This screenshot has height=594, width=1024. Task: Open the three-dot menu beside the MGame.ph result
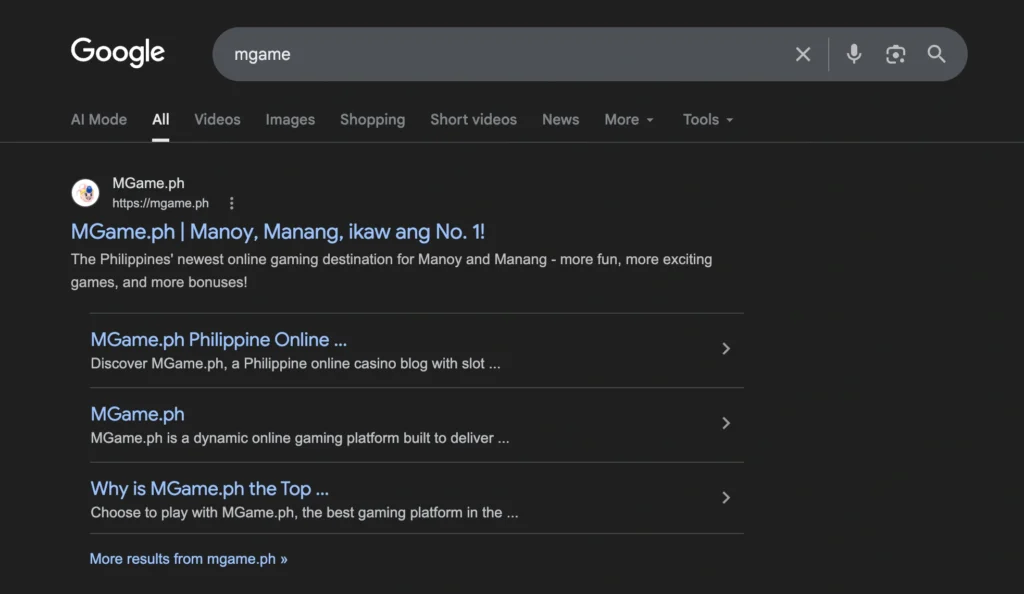(x=231, y=203)
